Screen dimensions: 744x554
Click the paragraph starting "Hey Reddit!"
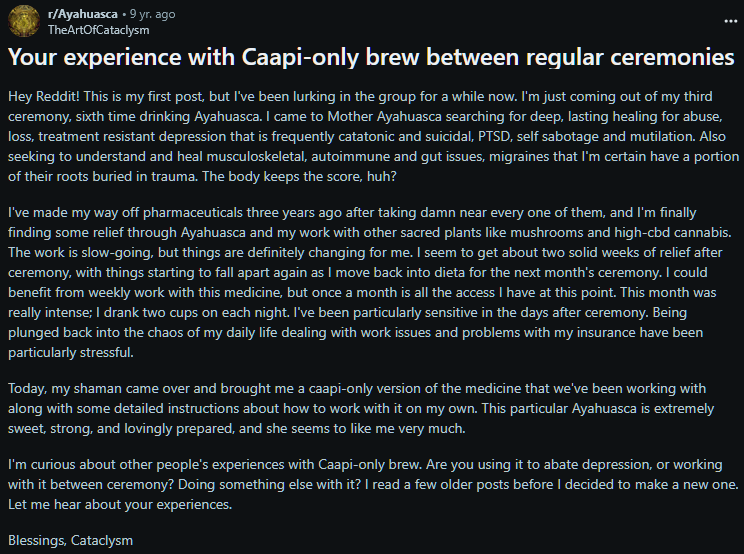tap(371, 139)
